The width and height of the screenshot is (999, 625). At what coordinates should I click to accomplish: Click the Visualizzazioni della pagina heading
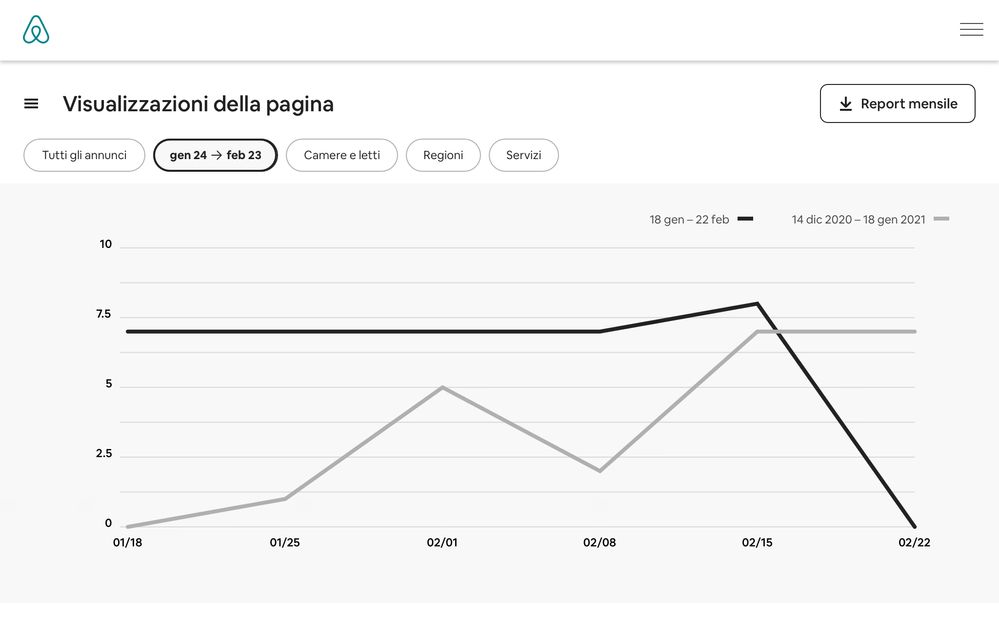tap(198, 104)
